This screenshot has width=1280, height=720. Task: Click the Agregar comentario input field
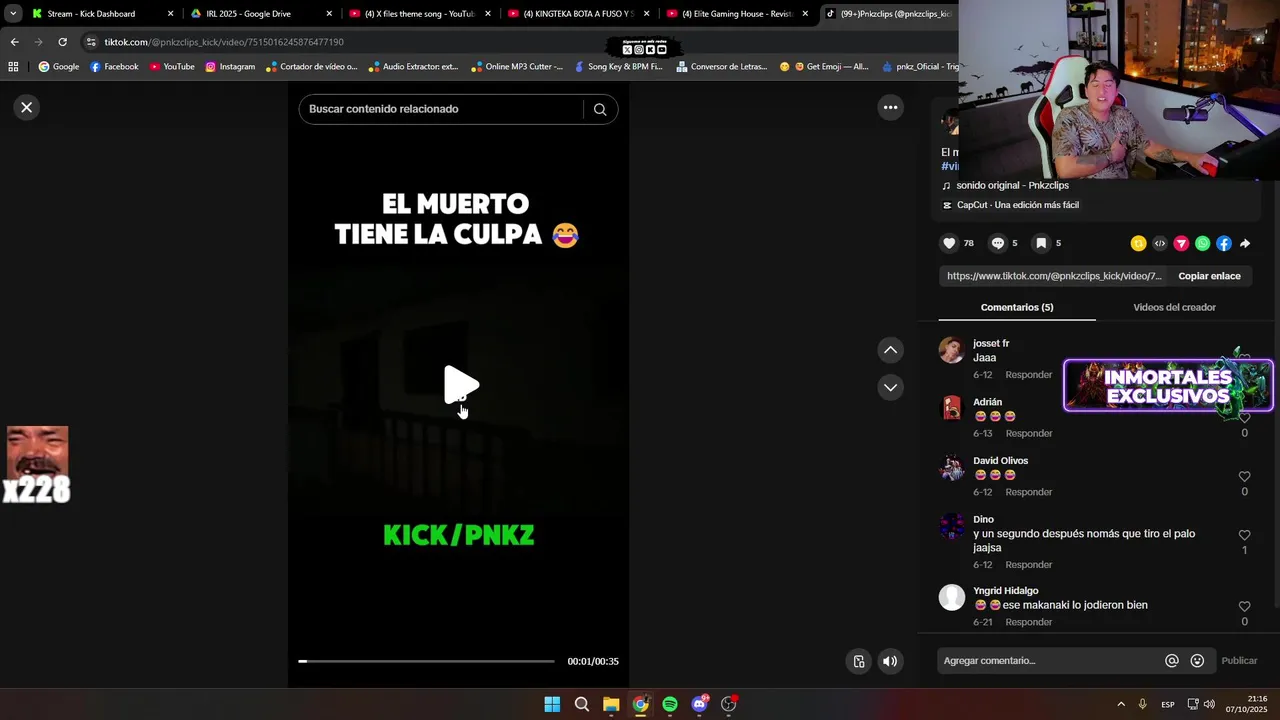click(1050, 661)
